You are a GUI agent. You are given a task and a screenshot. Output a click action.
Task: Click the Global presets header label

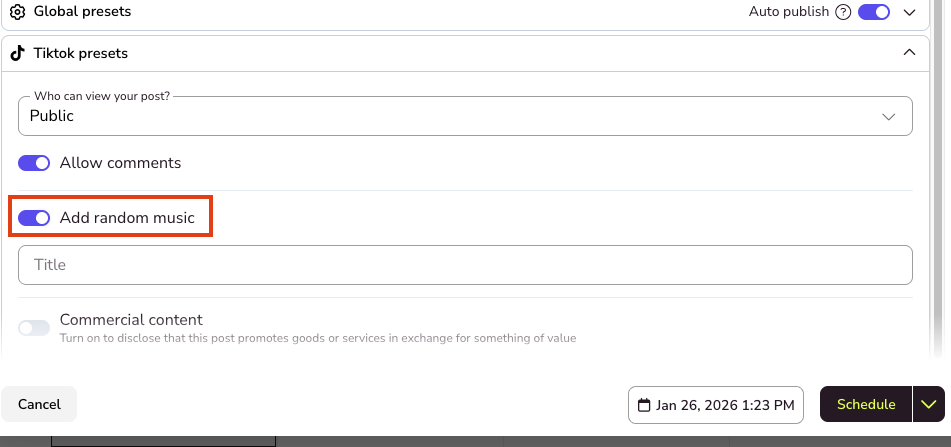coord(82,12)
